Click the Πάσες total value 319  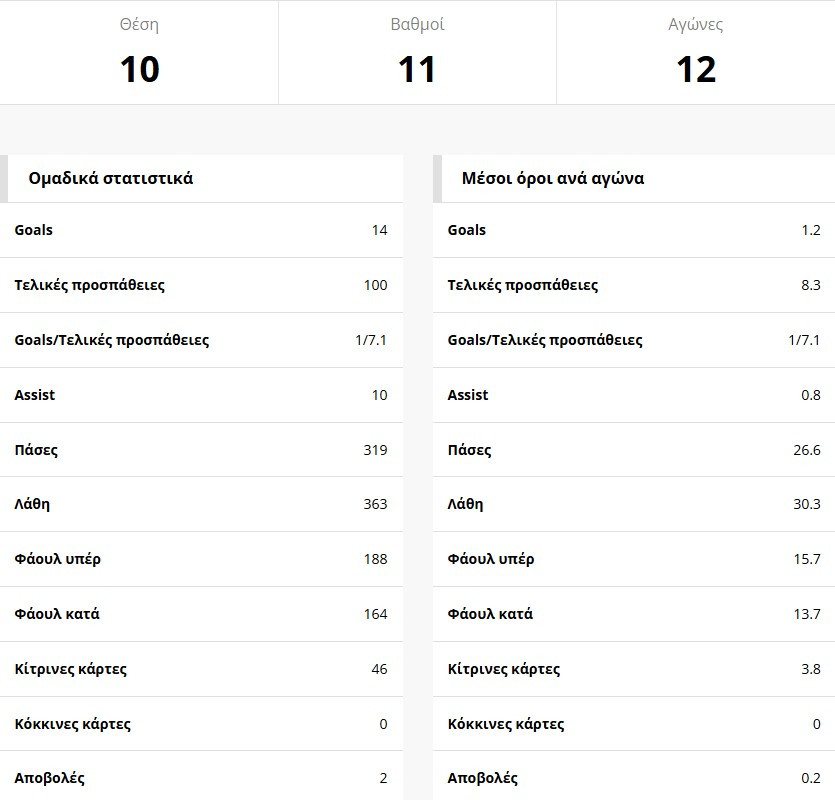coord(375,450)
